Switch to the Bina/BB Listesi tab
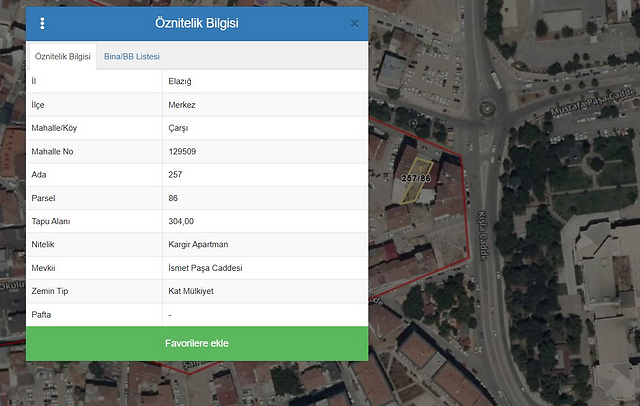640x406 pixels. (x=131, y=57)
